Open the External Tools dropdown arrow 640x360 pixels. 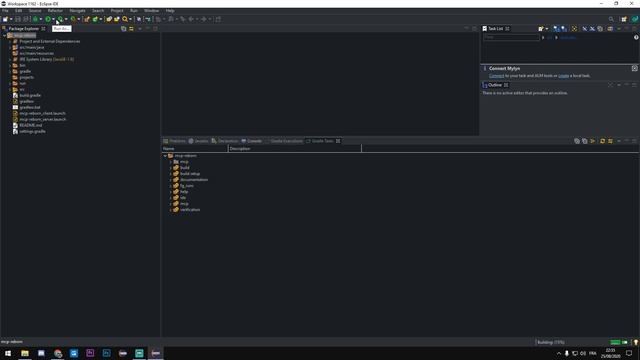tap(78, 19)
